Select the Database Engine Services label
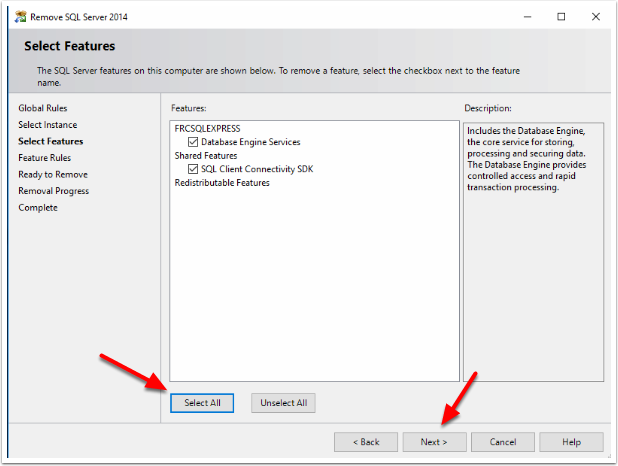618x466 pixels. (x=251, y=142)
